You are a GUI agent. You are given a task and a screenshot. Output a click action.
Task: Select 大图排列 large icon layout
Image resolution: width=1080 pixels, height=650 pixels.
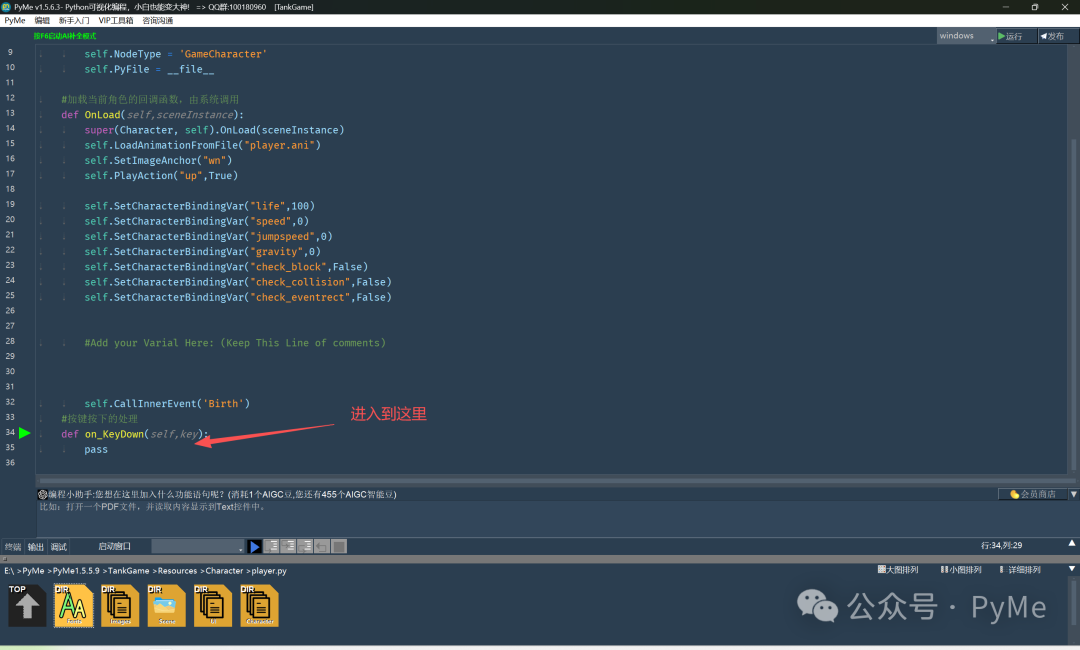click(898, 569)
